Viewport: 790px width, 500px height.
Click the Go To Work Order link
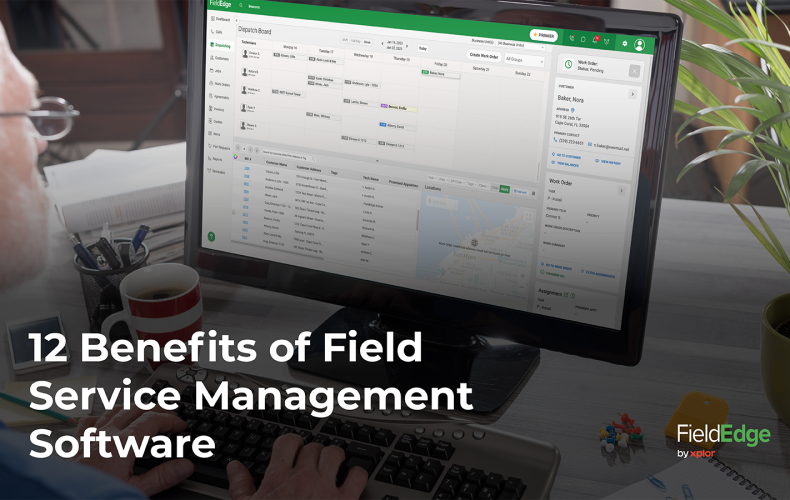pos(556,266)
